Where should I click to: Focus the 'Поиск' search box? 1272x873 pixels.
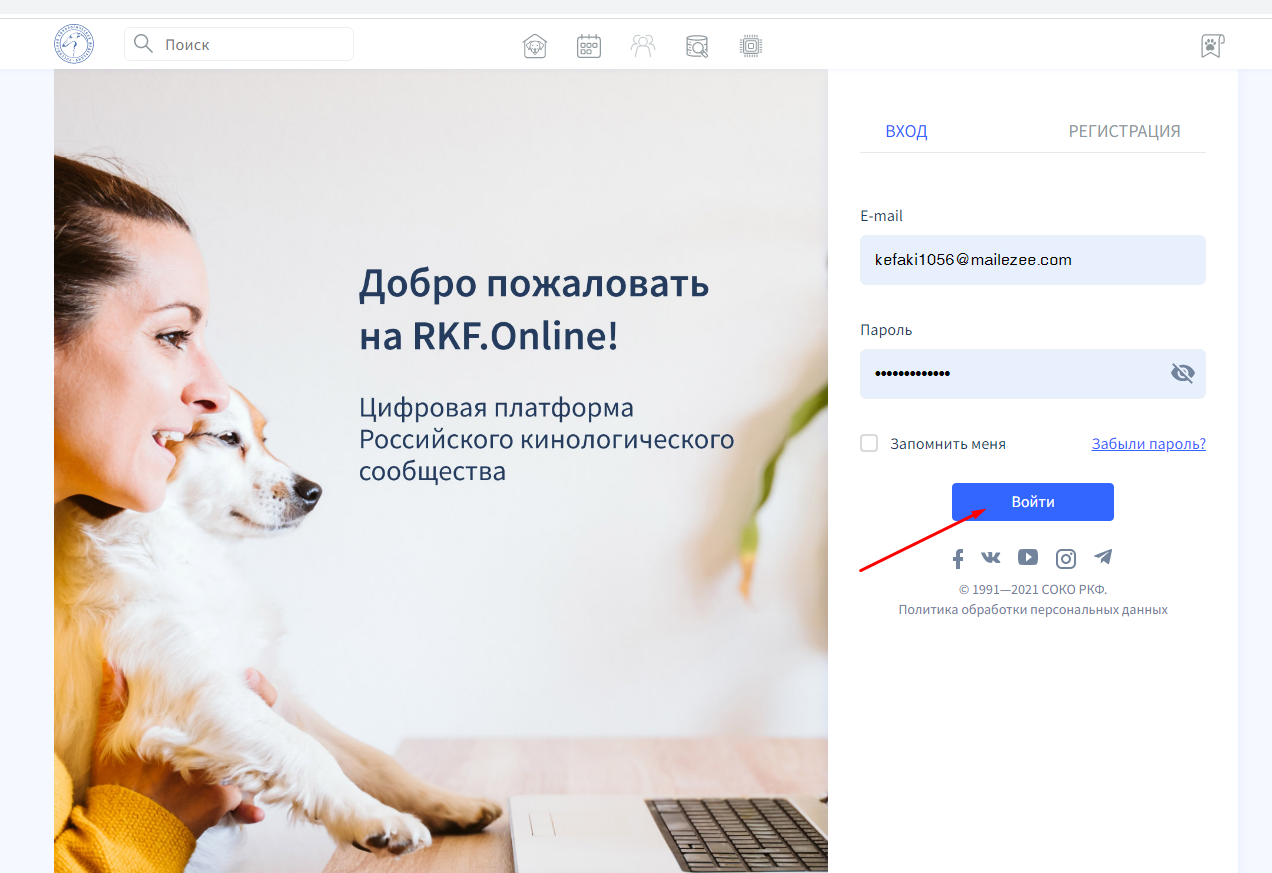250,44
